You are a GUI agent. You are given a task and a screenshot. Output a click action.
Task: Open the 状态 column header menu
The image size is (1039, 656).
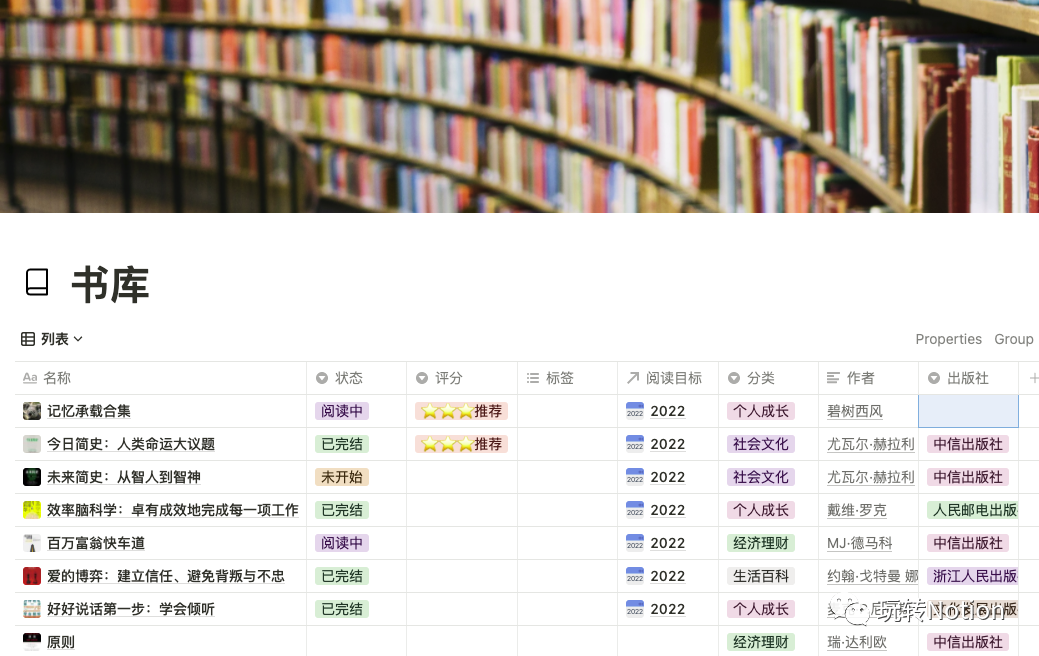[x=348, y=378]
